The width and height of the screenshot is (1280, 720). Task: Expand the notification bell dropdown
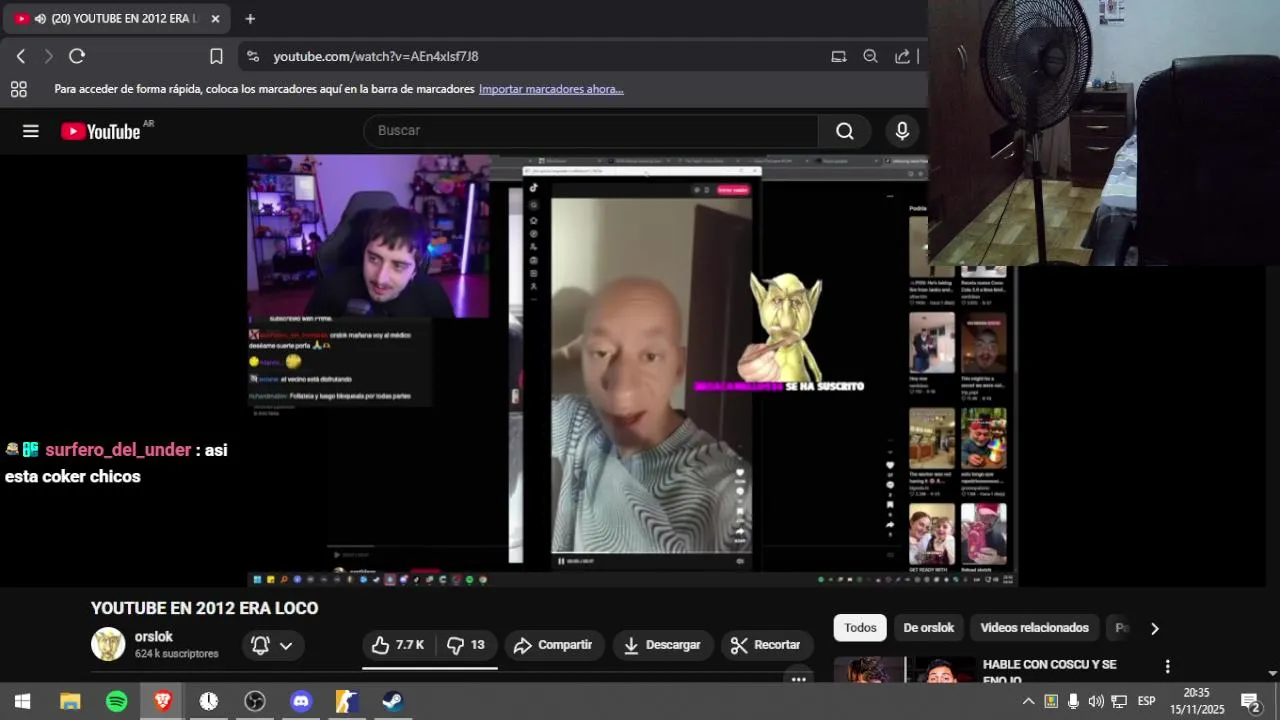(x=272, y=645)
